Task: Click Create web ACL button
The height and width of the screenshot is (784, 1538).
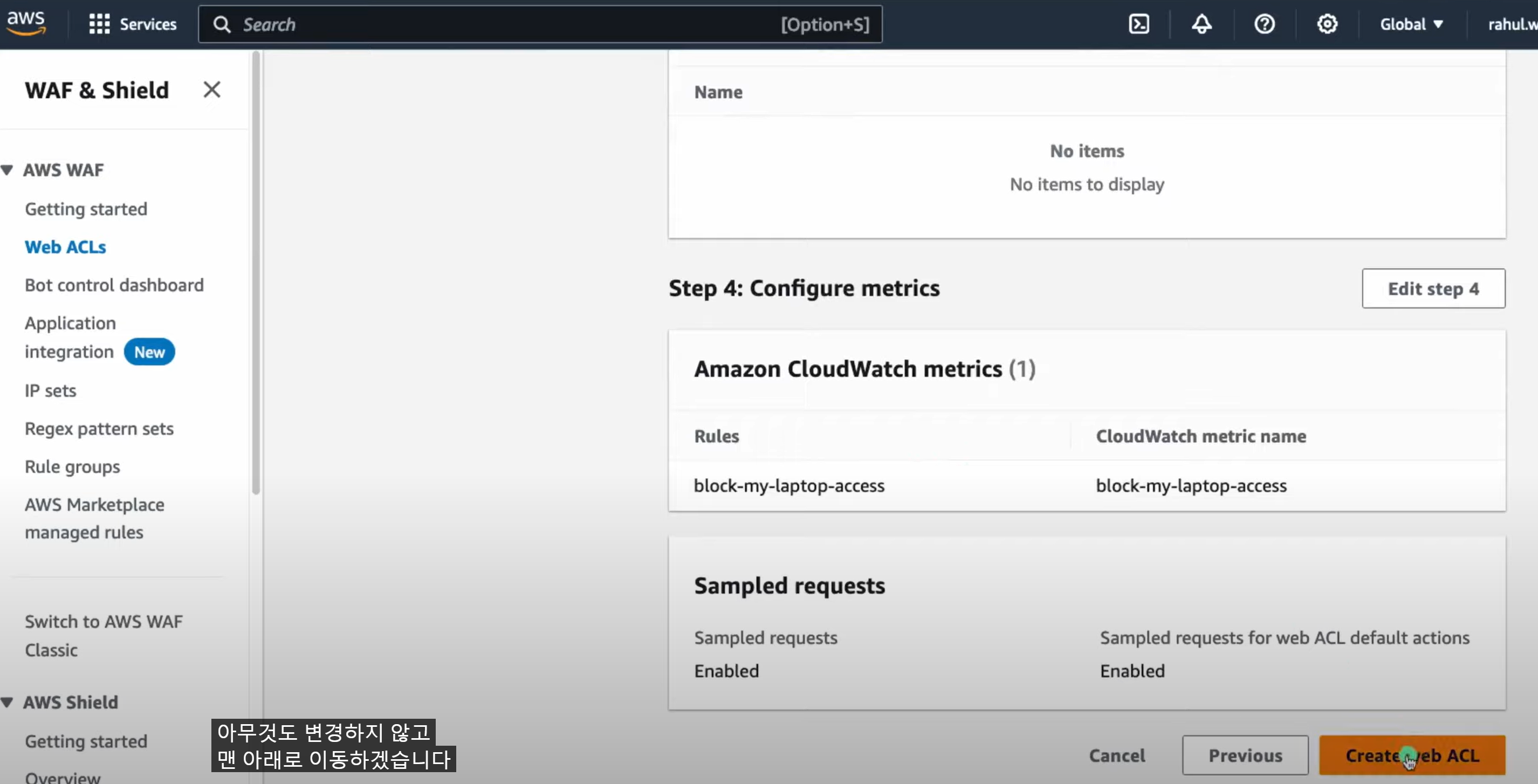Action: pyautogui.click(x=1411, y=755)
